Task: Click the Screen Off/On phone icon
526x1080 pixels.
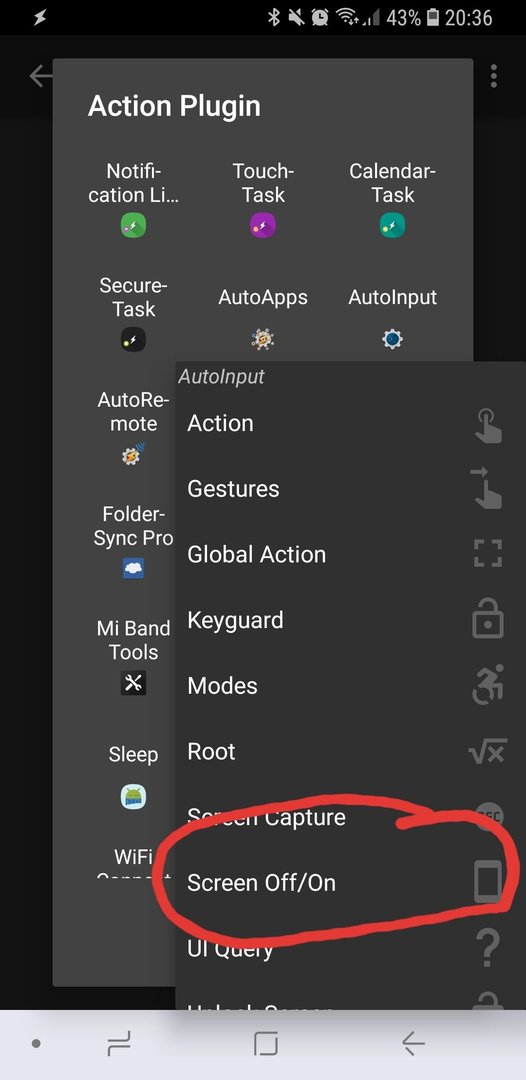Action: [x=488, y=882]
